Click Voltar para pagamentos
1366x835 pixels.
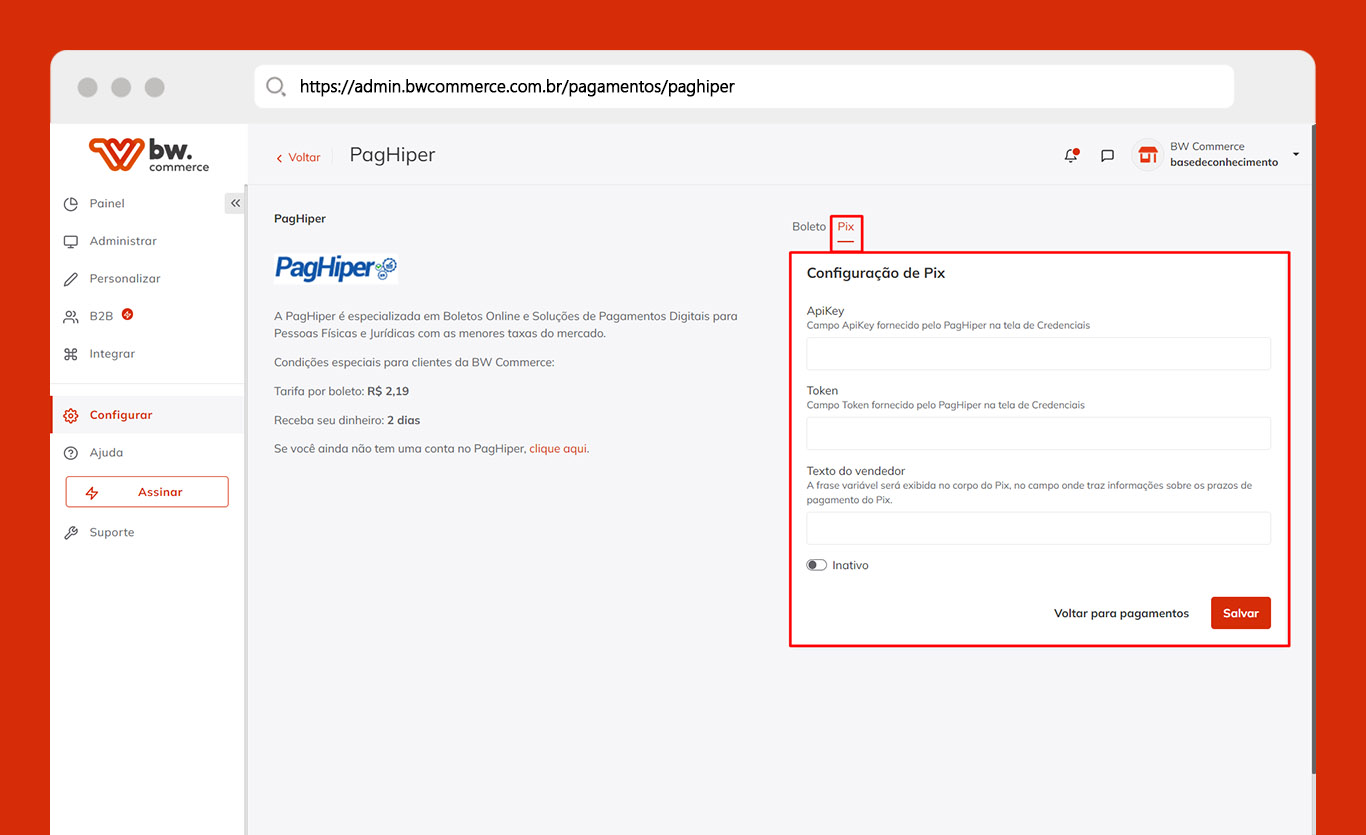(x=1121, y=613)
